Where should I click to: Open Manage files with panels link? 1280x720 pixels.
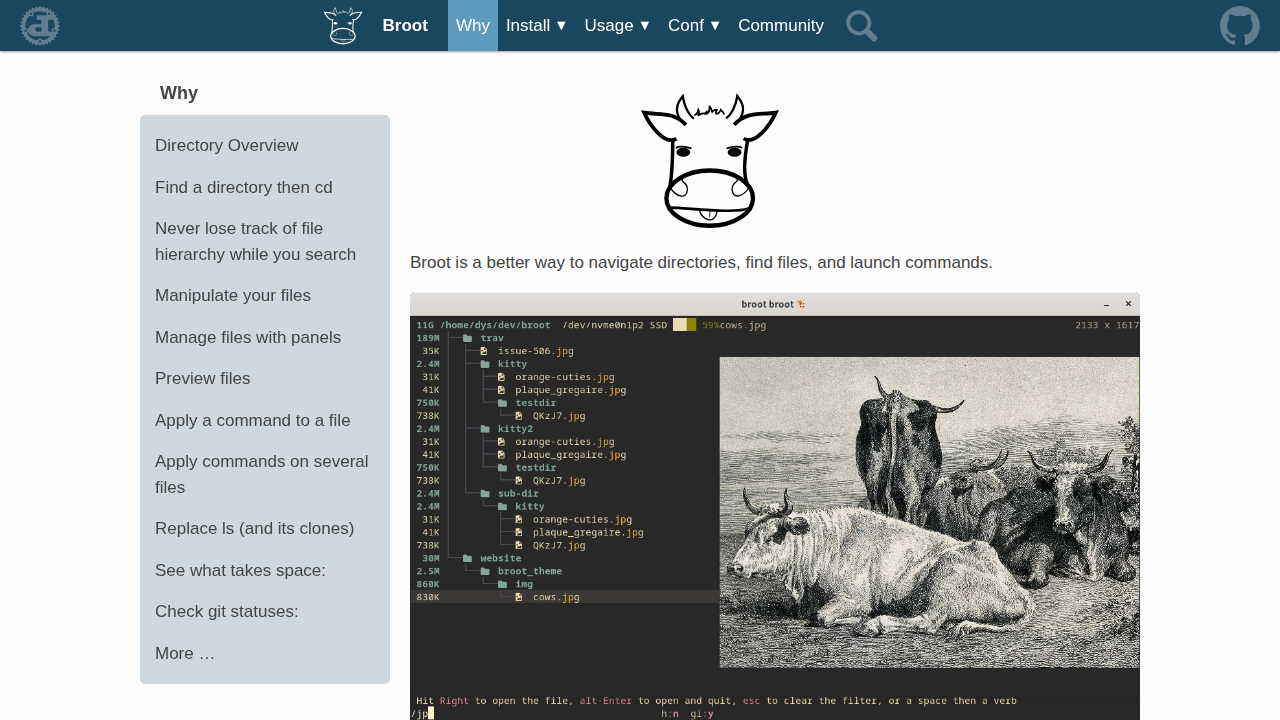click(x=248, y=338)
